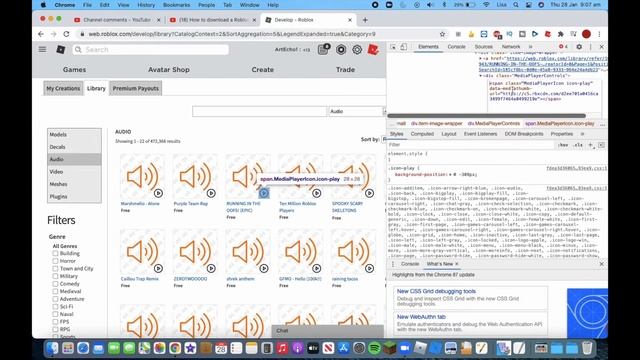Open the Audio category dropdown
This screenshot has width=640, height=360.
[x=357, y=111]
